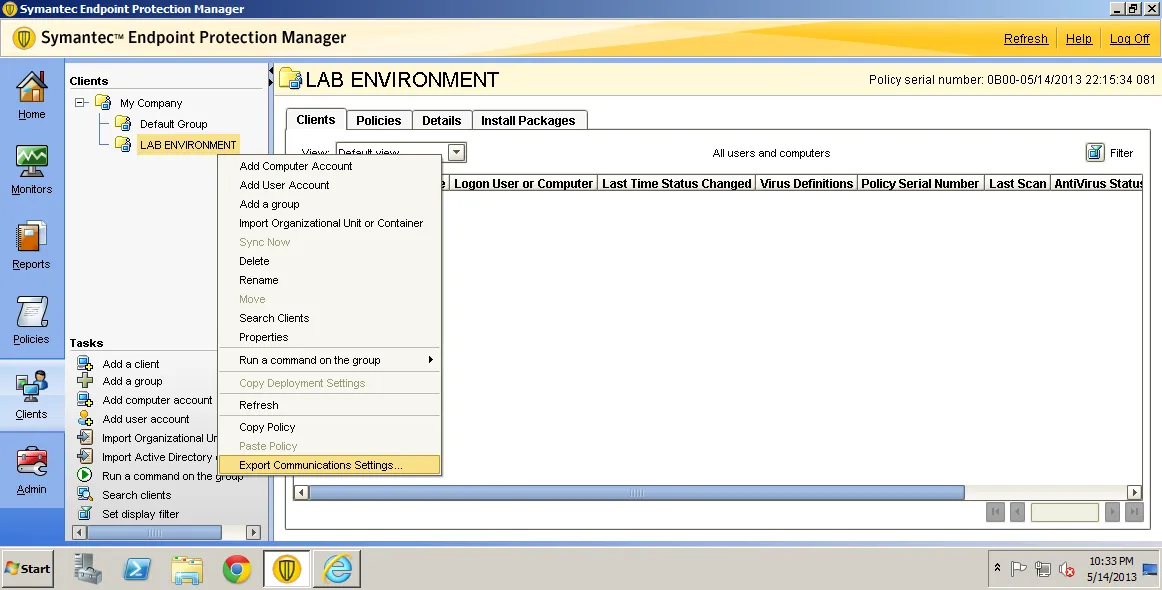Open the Admin section icon
Image resolution: width=1162 pixels, height=590 pixels.
[x=32, y=462]
